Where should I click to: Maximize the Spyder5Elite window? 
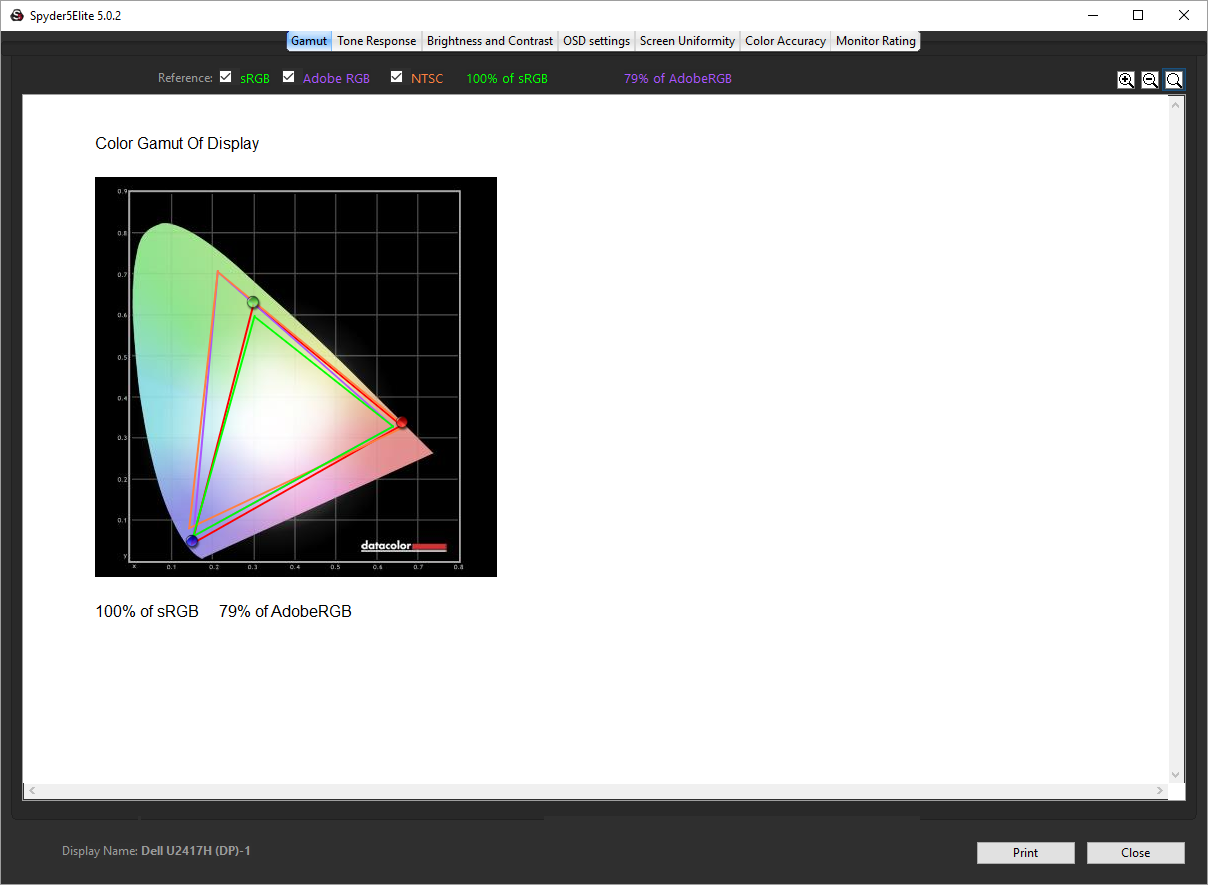(x=1138, y=15)
